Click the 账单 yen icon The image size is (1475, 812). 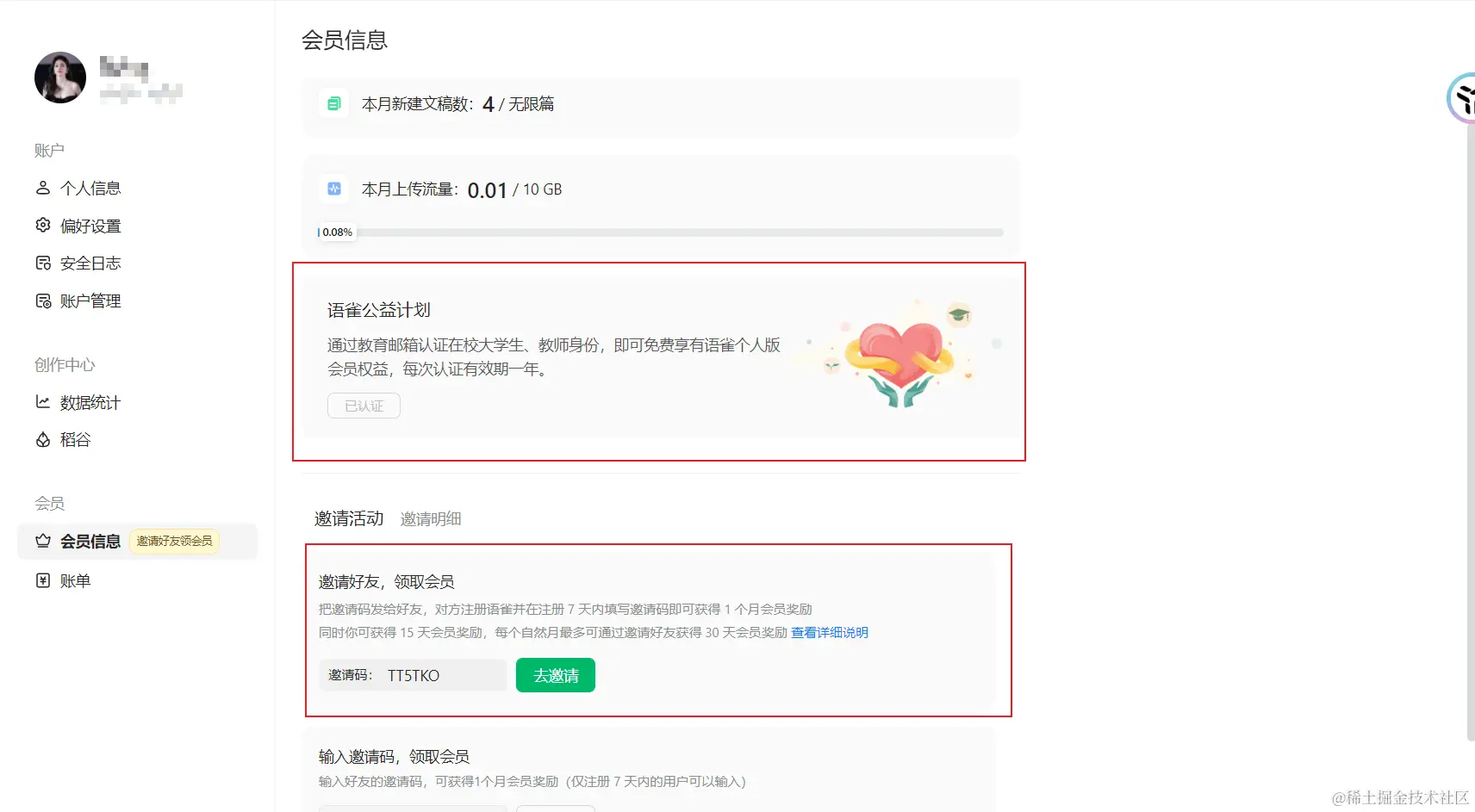43,580
